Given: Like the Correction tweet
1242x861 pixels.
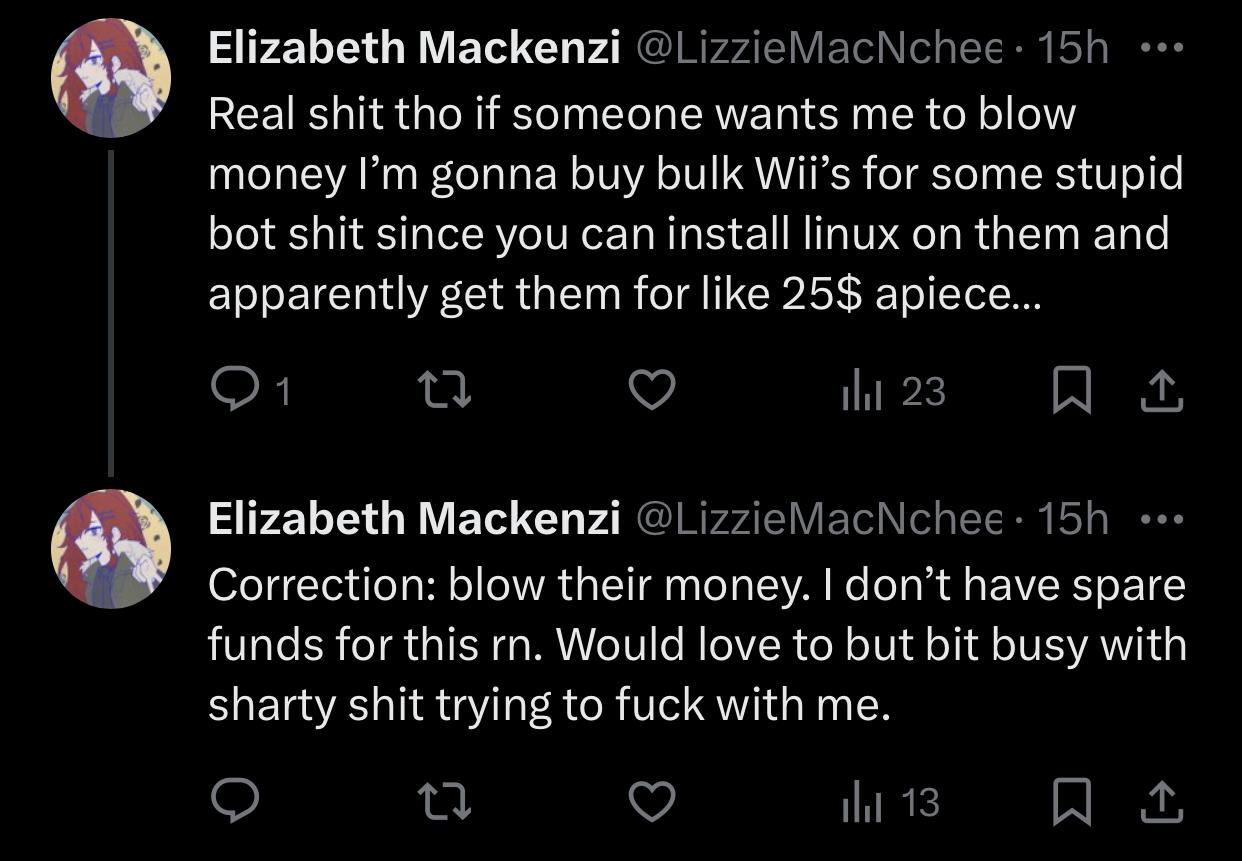Looking at the screenshot, I should click(652, 801).
